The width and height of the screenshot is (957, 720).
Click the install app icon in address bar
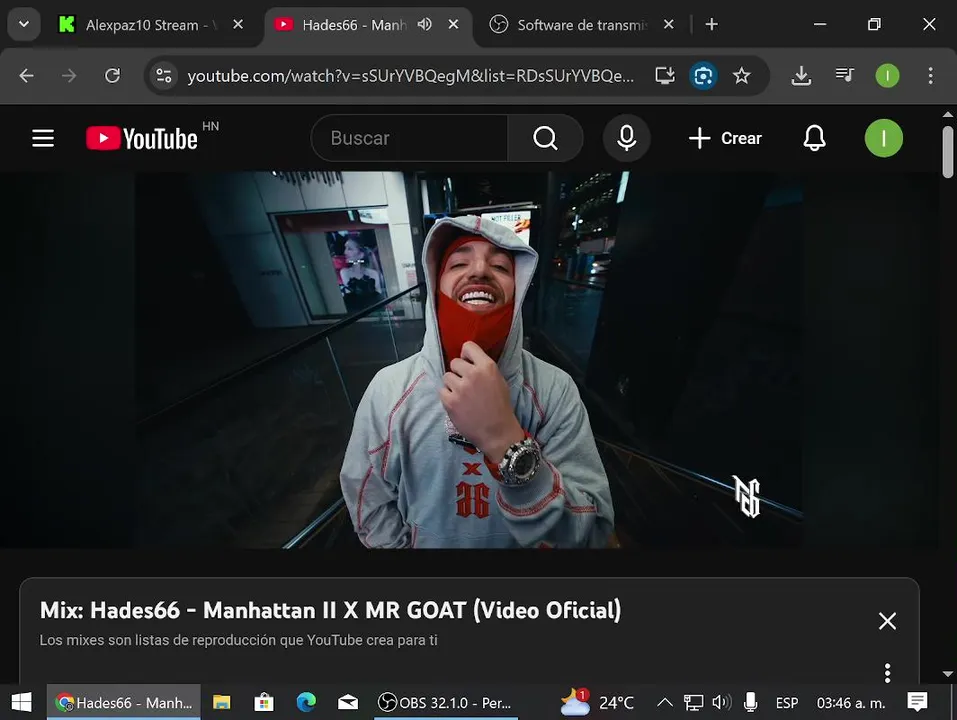pos(665,76)
